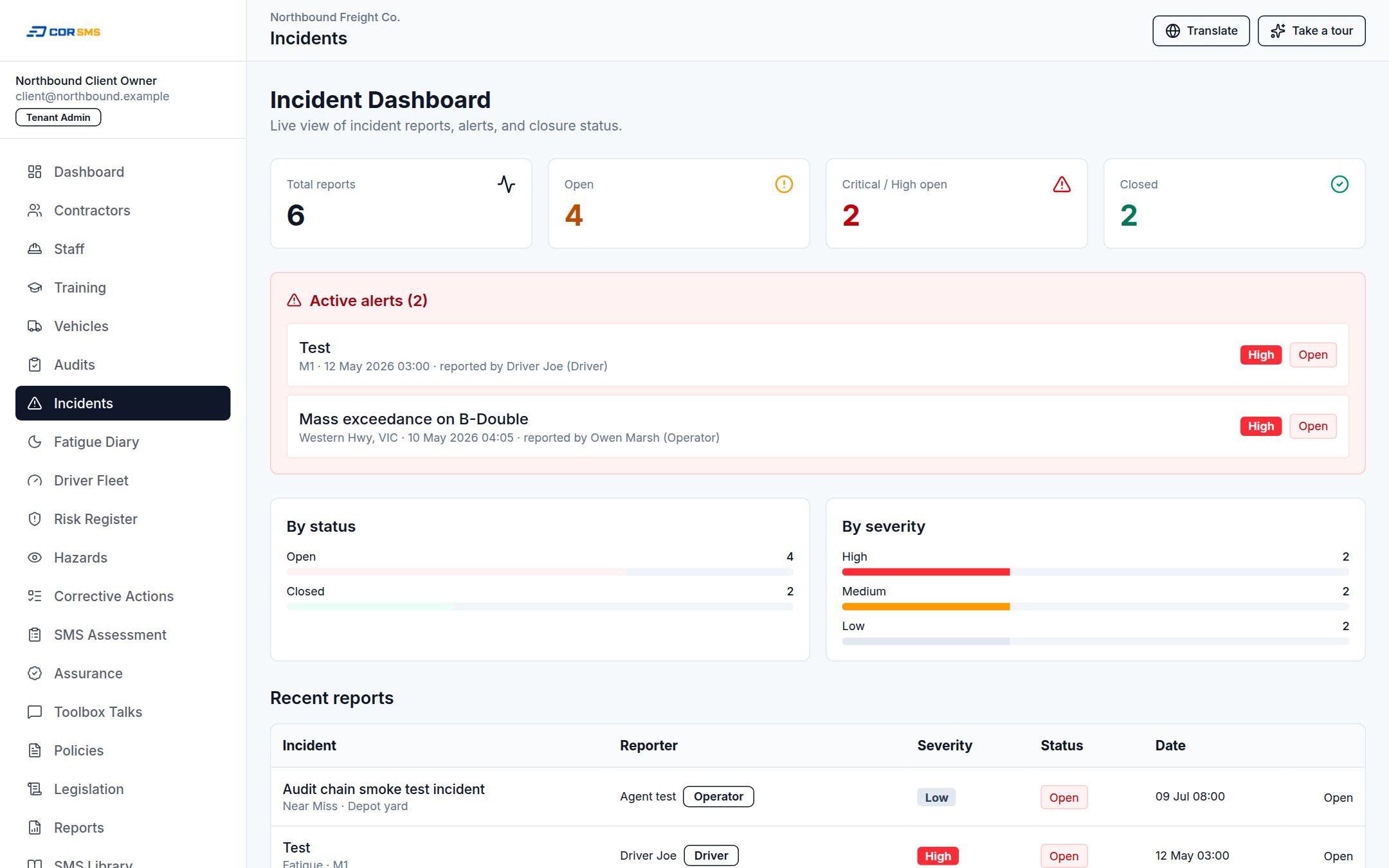Click the 09 Jul 08:00 date cell

[x=1190, y=797]
